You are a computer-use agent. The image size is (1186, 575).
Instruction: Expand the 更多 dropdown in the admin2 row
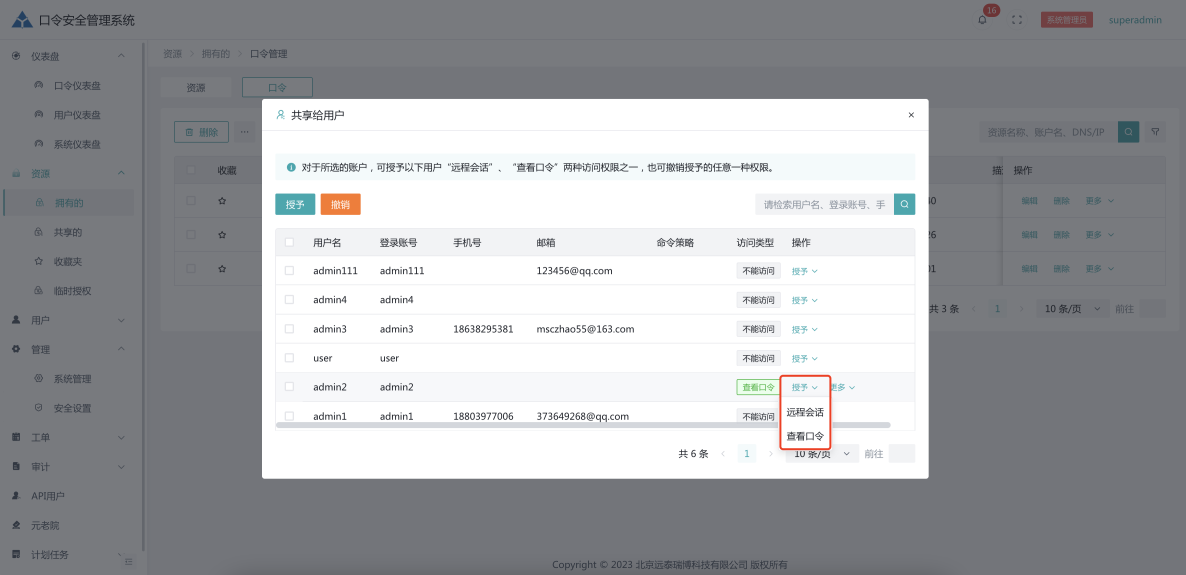pos(845,387)
